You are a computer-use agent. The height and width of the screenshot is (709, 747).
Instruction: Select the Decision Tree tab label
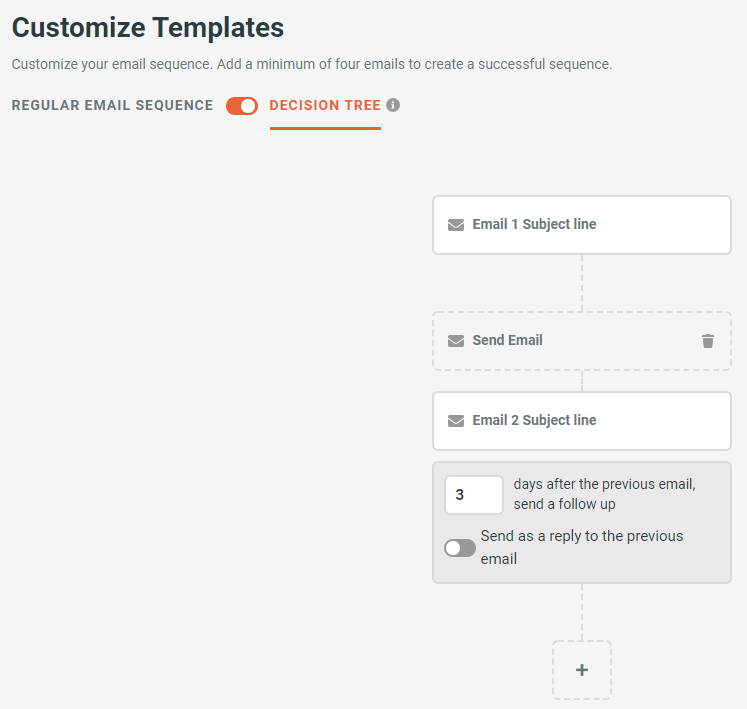pyautogui.click(x=325, y=105)
